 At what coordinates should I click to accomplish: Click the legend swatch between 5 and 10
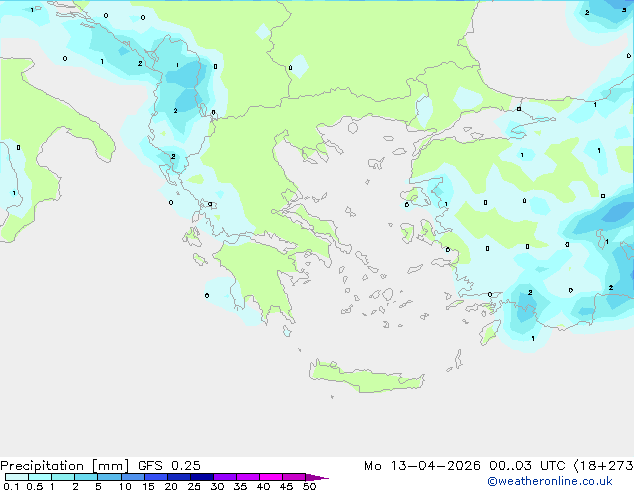pyautogui.click(x=109, y=477)
